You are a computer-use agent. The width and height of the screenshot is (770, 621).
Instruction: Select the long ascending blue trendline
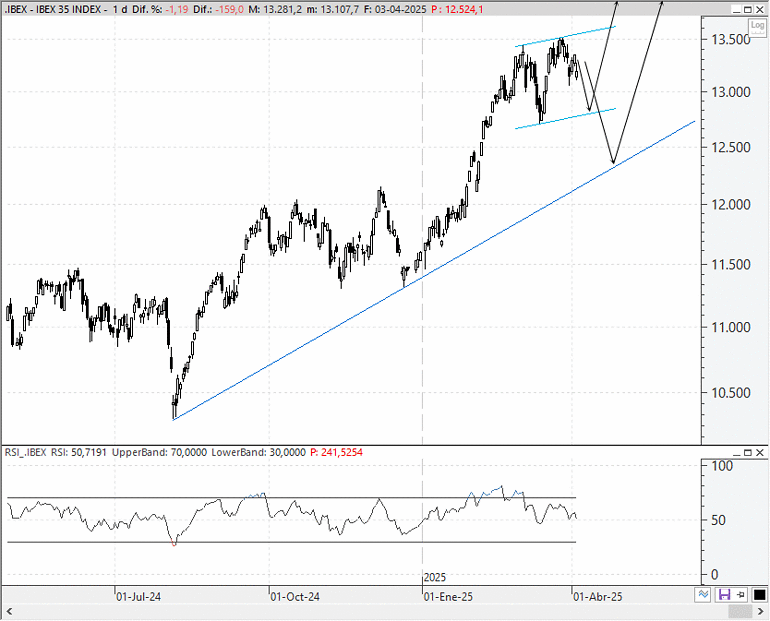click(434, 270)
